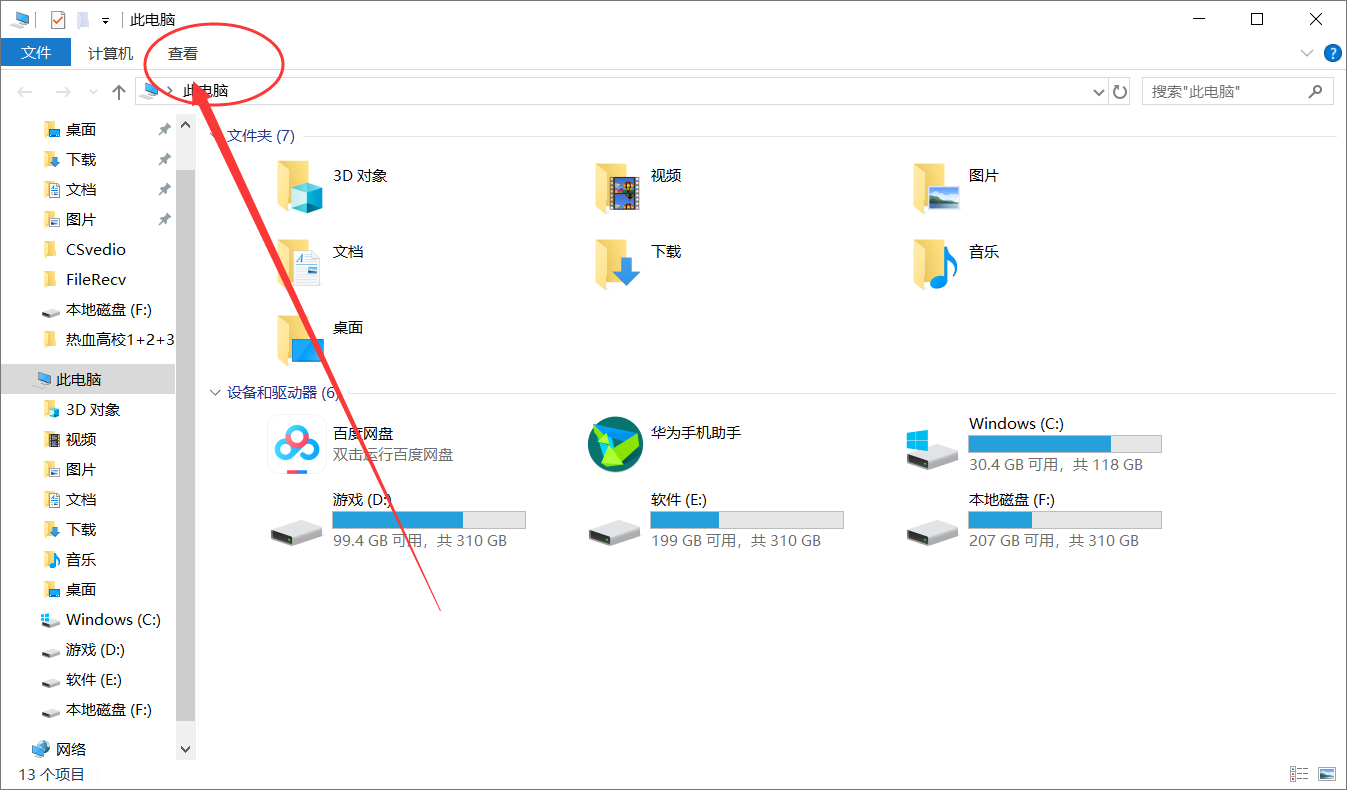This screenshot has height=790, width=1347.
Task: Select the 图片 folder icon in main pane
Action: coord(936,187)
